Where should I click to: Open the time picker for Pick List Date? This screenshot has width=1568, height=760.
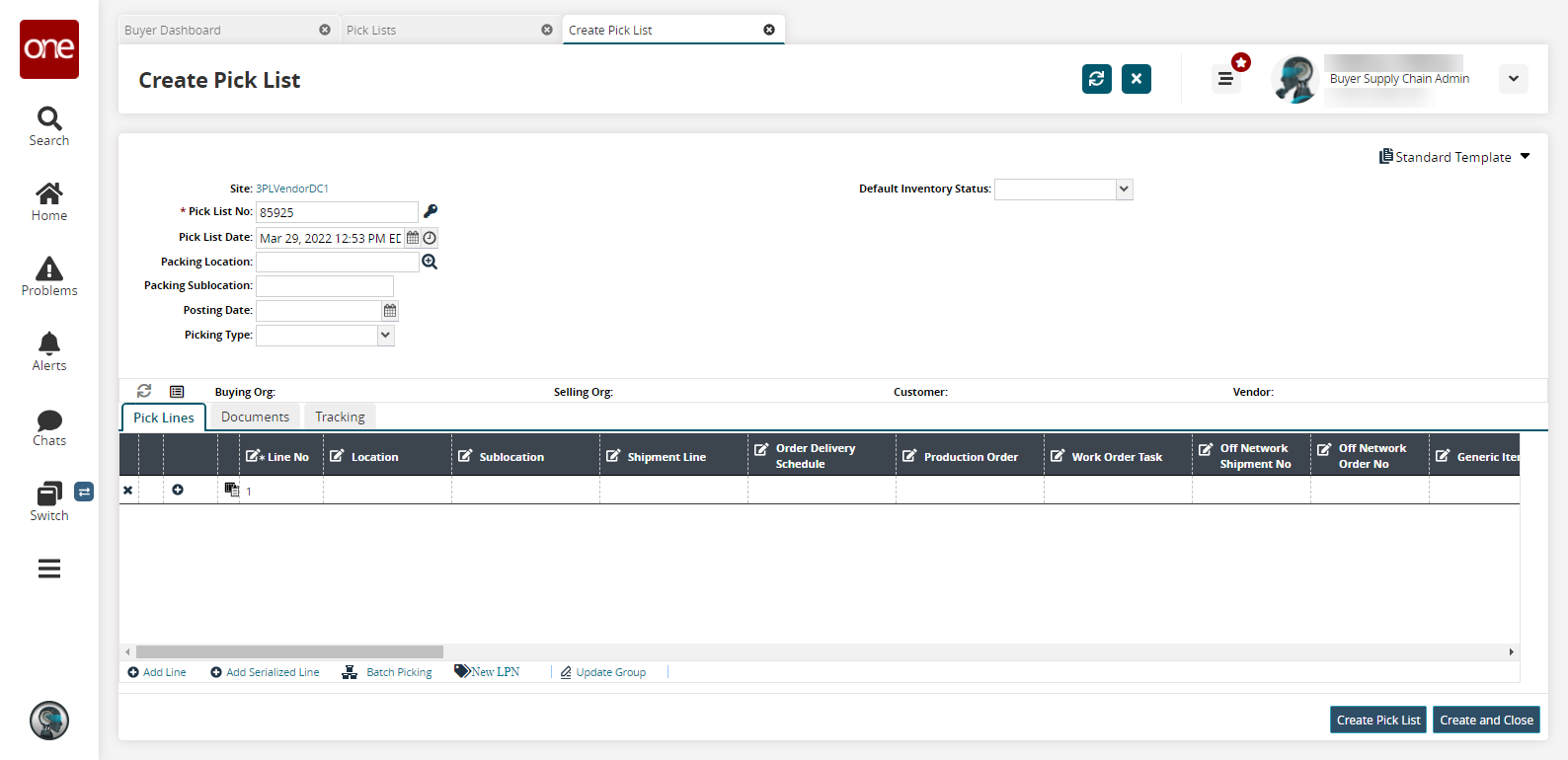(430, 238)
